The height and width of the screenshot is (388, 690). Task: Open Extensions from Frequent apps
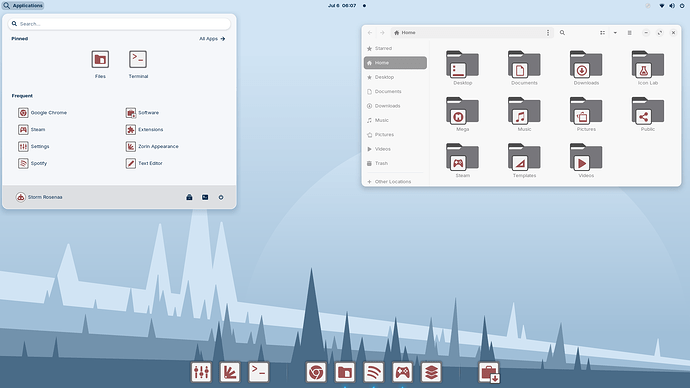144,129
